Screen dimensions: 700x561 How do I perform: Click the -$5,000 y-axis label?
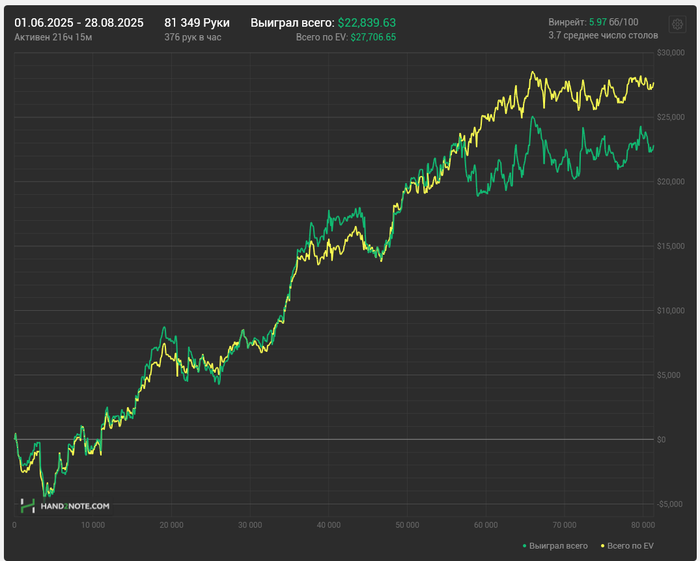pos(670,504)
